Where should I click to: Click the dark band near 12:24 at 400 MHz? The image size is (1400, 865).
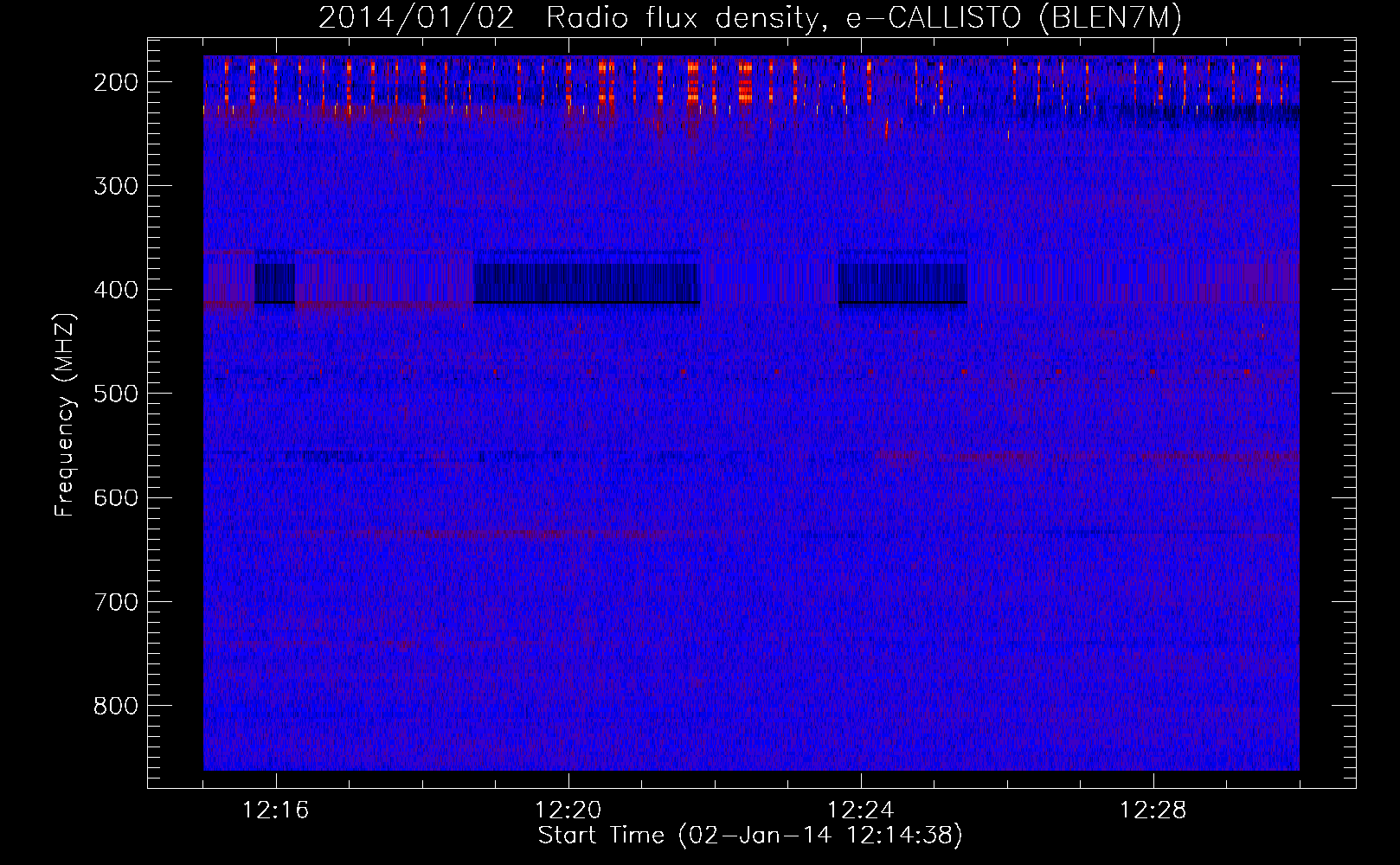point(902,284)
